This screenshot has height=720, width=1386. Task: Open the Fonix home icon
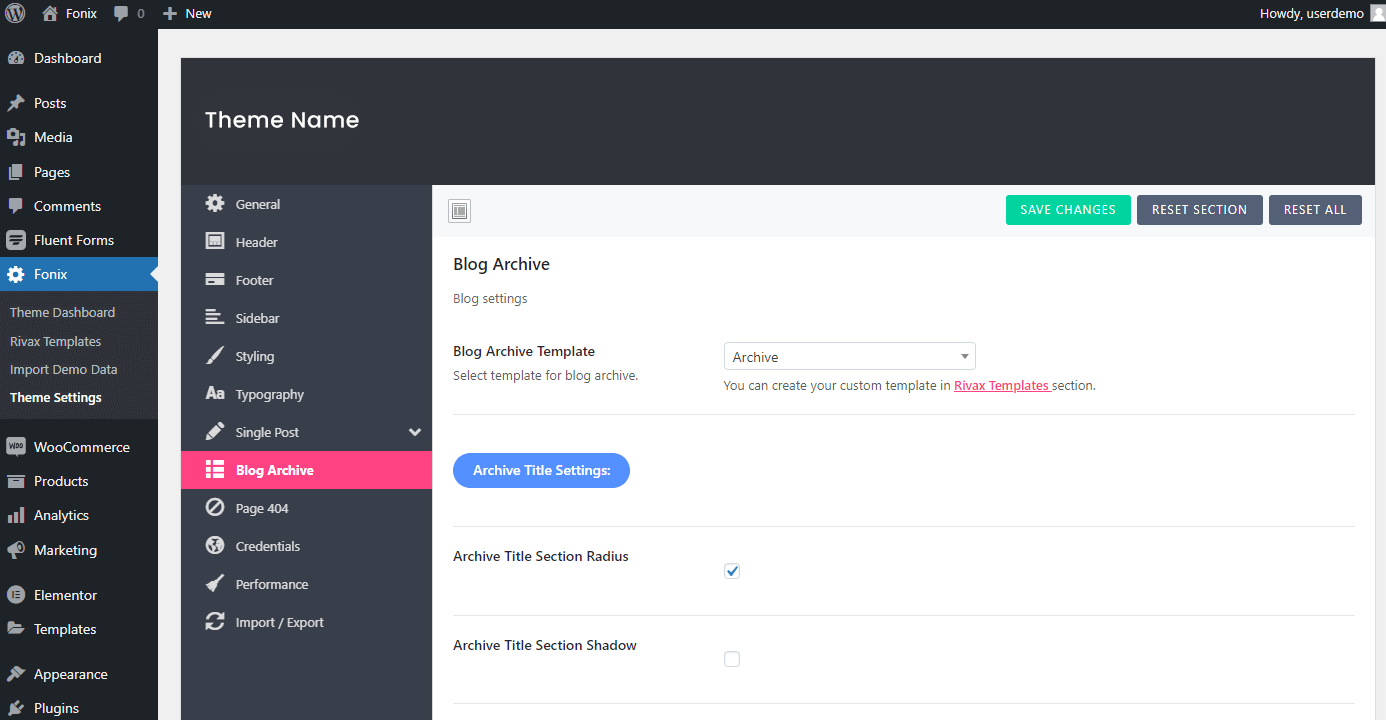[50, 13]
